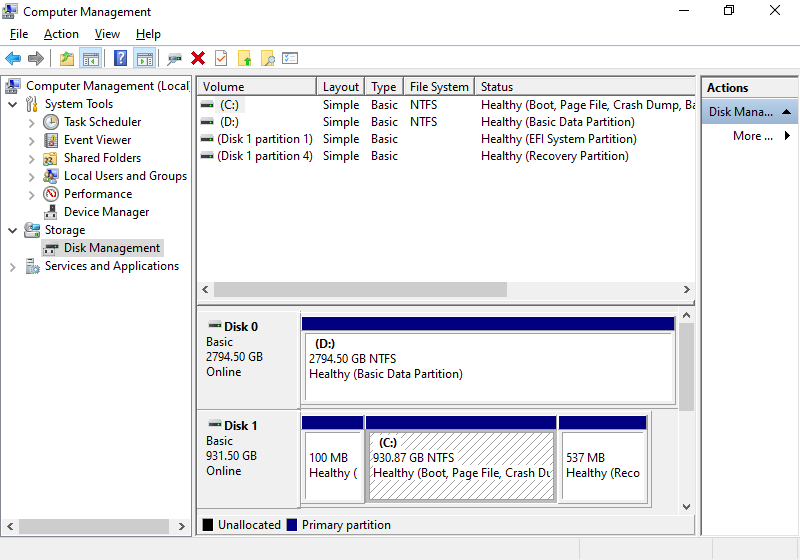Expand the Task Scheduler node
800x560 pixels.
(x=32, y=123)
